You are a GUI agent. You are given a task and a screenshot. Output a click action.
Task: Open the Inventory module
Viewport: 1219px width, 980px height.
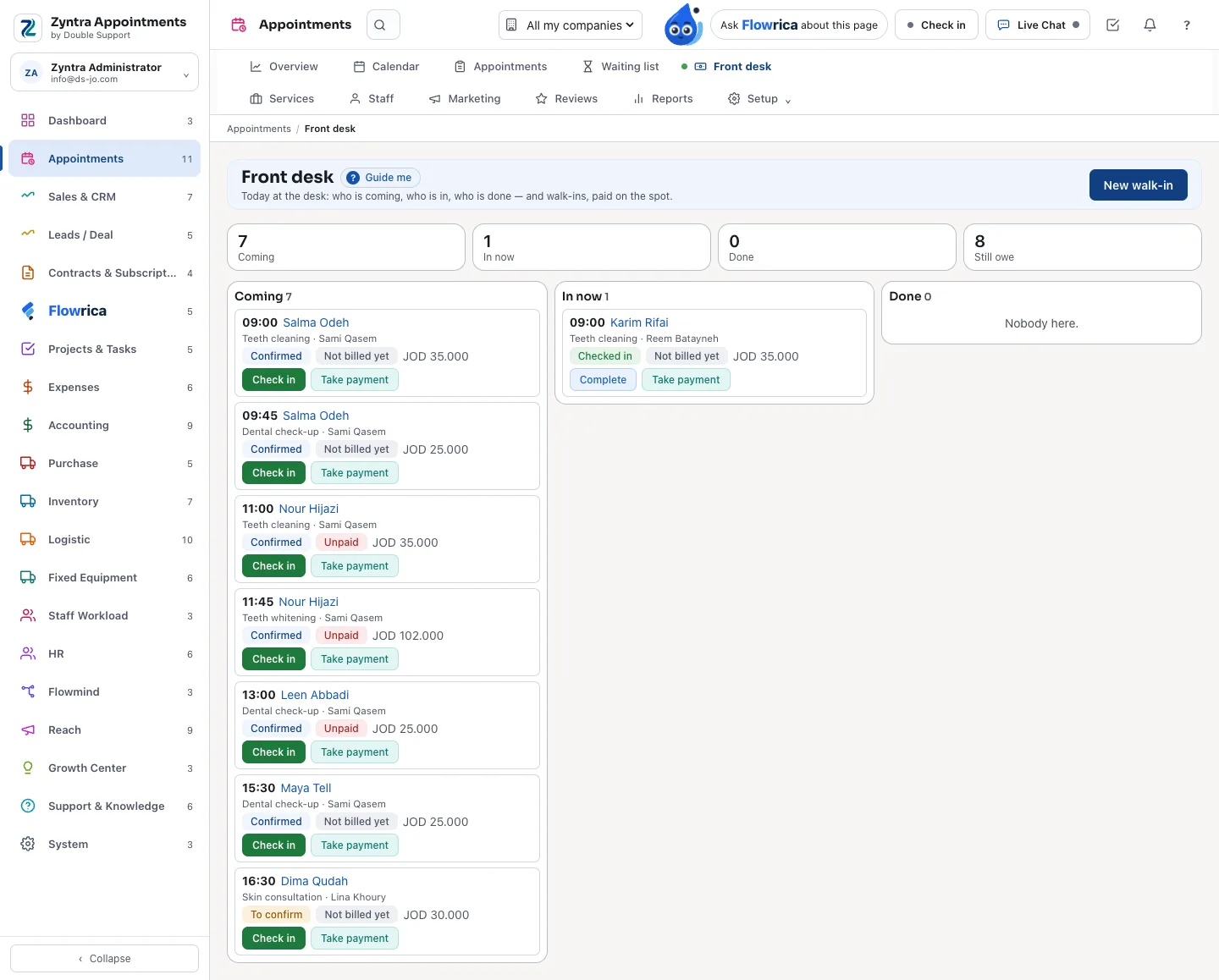pyautogui.click(x=105, y=502)
